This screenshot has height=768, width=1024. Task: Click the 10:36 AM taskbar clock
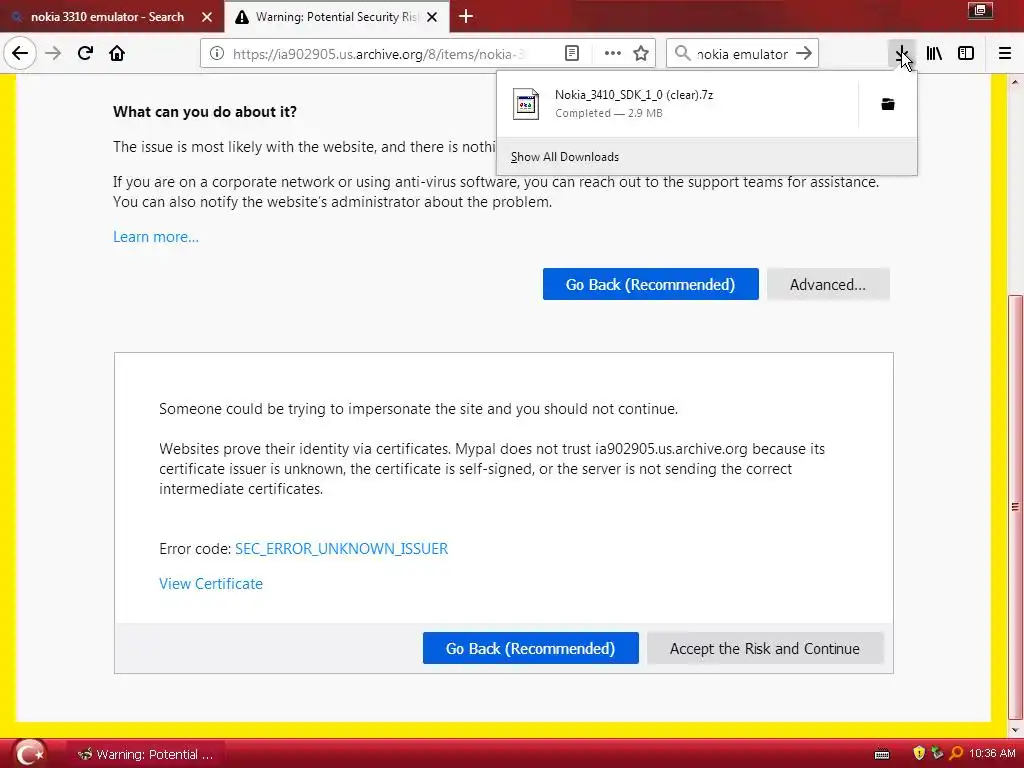pos(992,754)
